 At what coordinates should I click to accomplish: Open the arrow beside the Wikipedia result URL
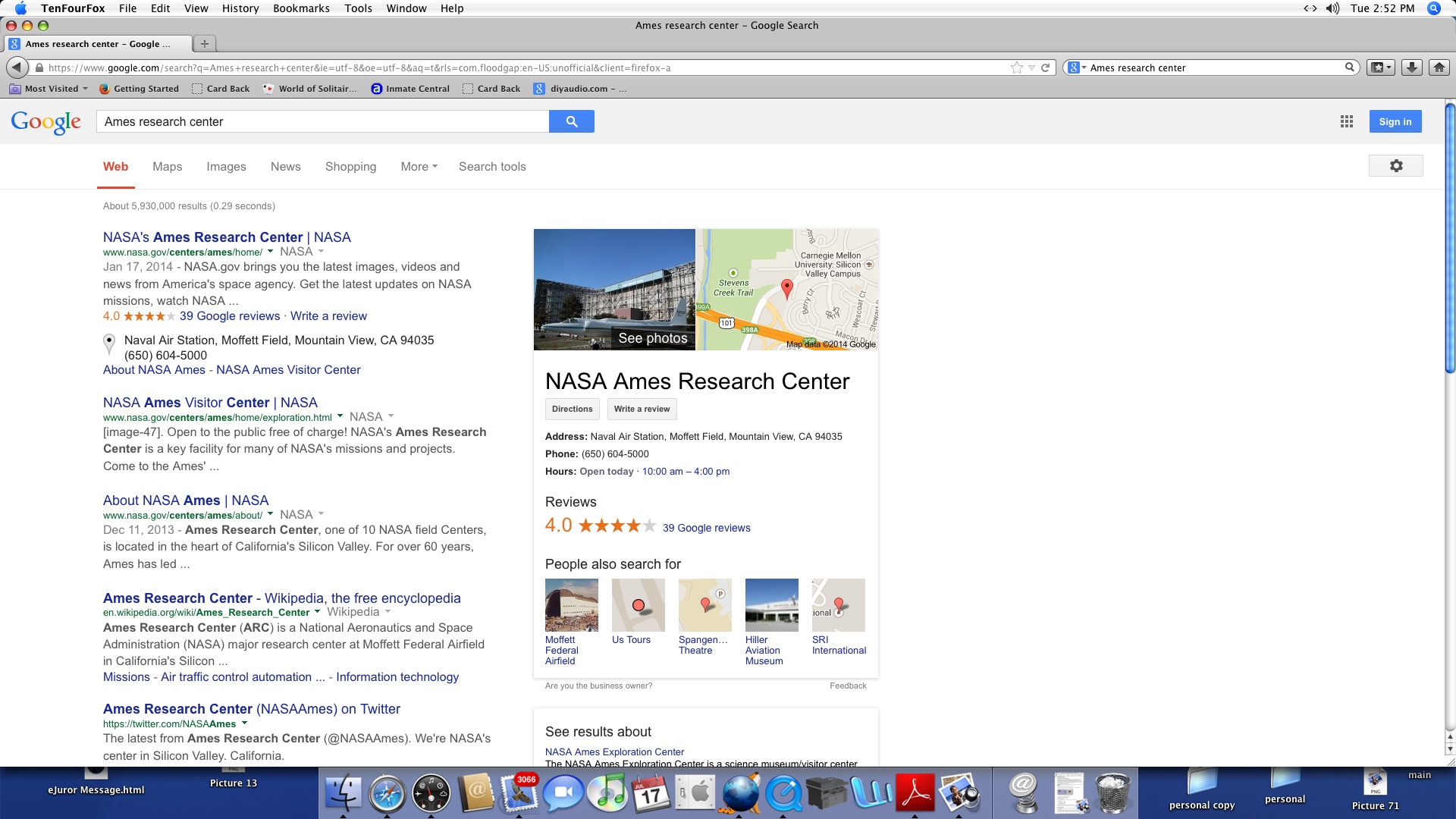317,611
